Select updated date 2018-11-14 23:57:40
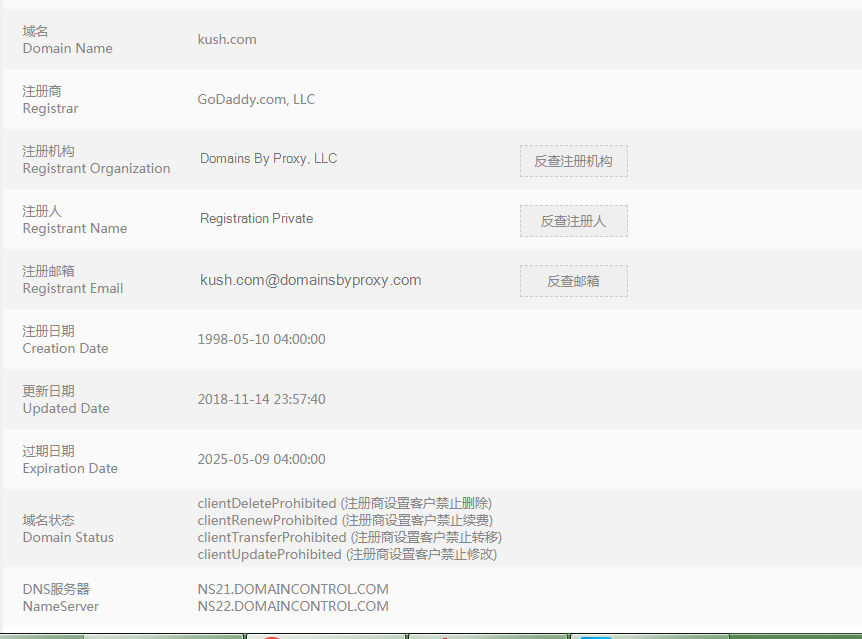 click(262, 399)
